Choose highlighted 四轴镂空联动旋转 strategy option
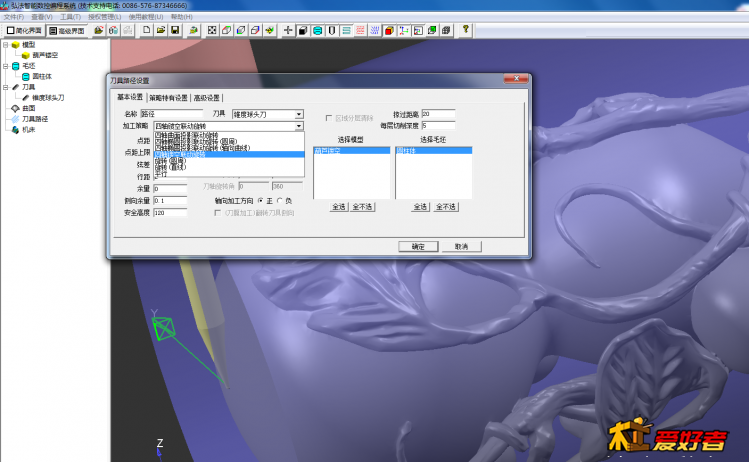The height and width of the screenshot is (462, 749). click(229, 154)
